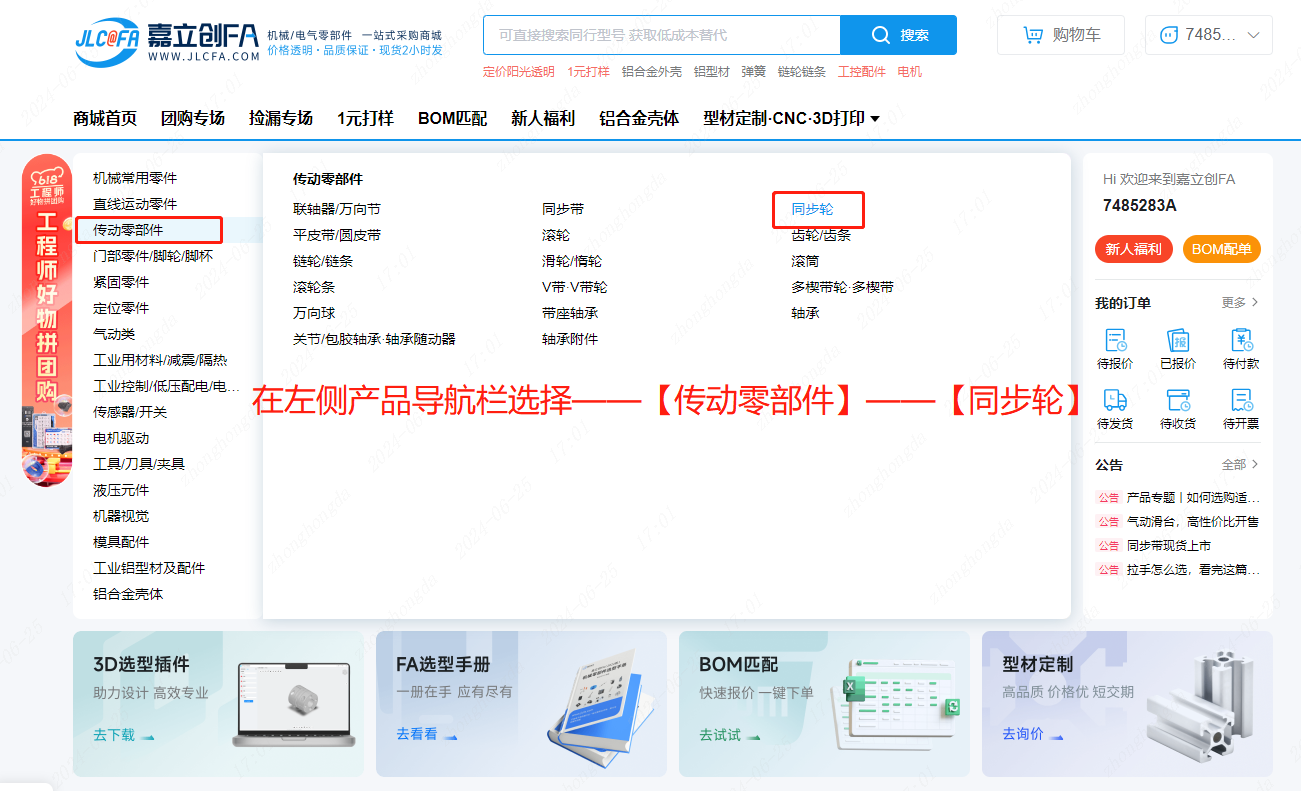Select 工业铝型材及配件 category
Image resolution: width=1301 pixels, height=791 pixels.
[x=149, y=568]
